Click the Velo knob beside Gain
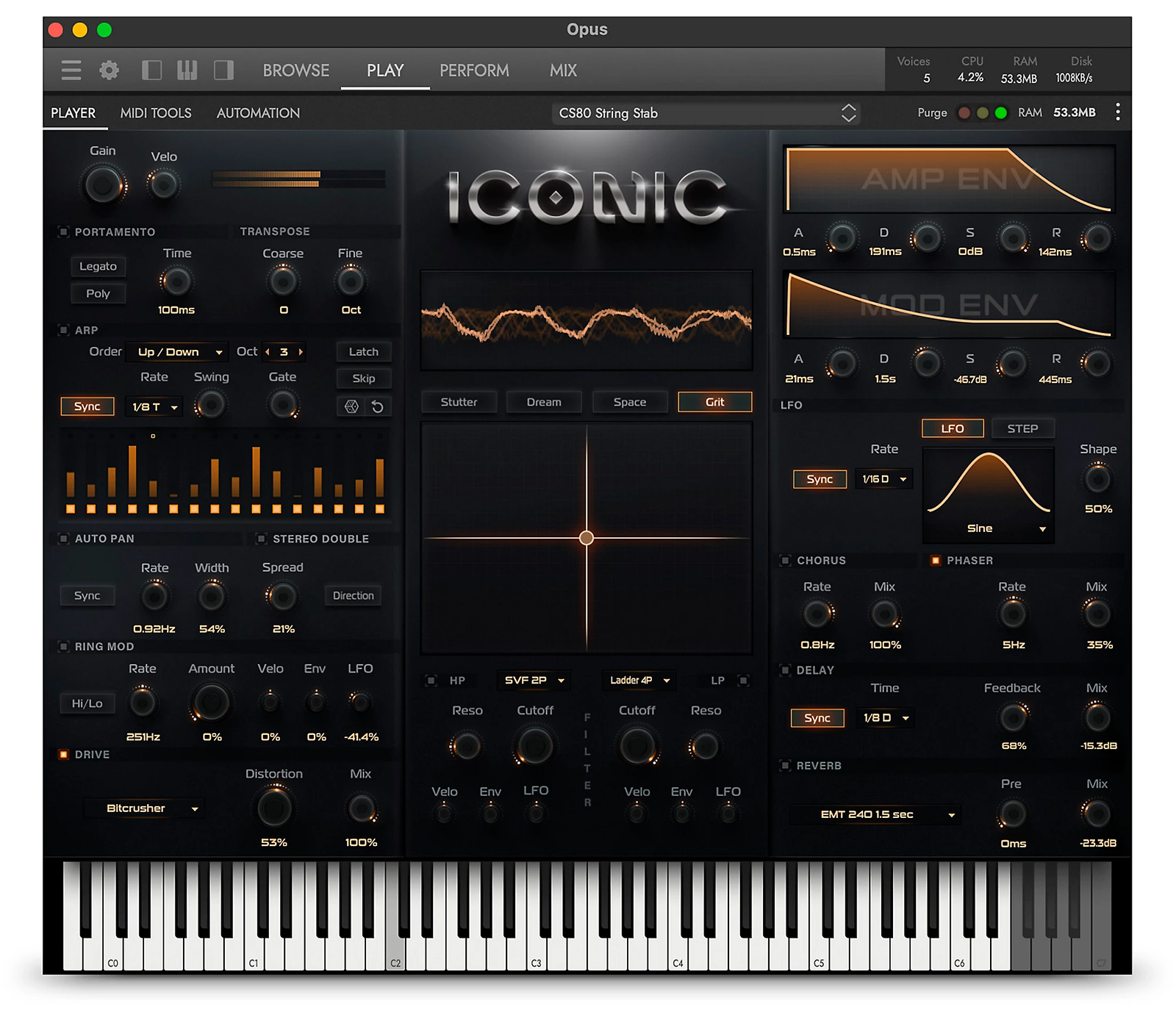Viewport: 1176px width, 1012px height. [163, 184]
